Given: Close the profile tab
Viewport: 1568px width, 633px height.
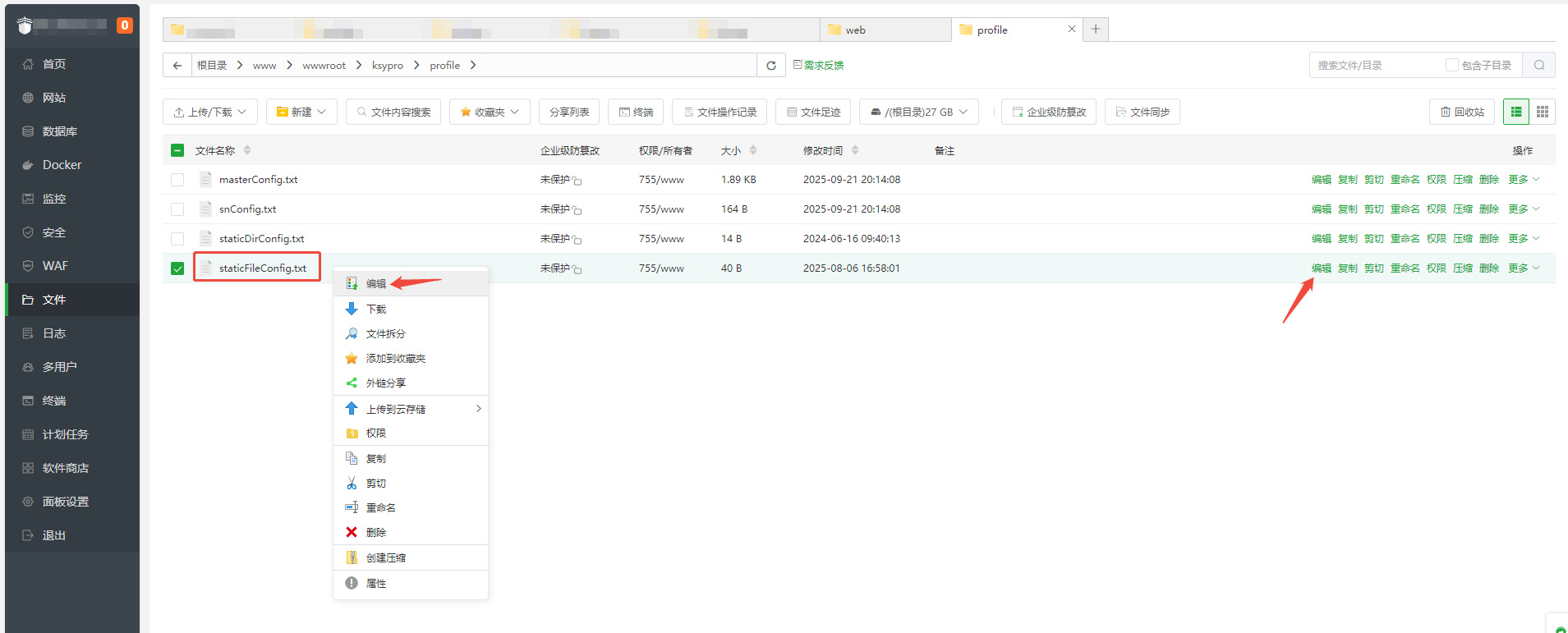Looking at the screenshot, I should (x=1071, y=29).
